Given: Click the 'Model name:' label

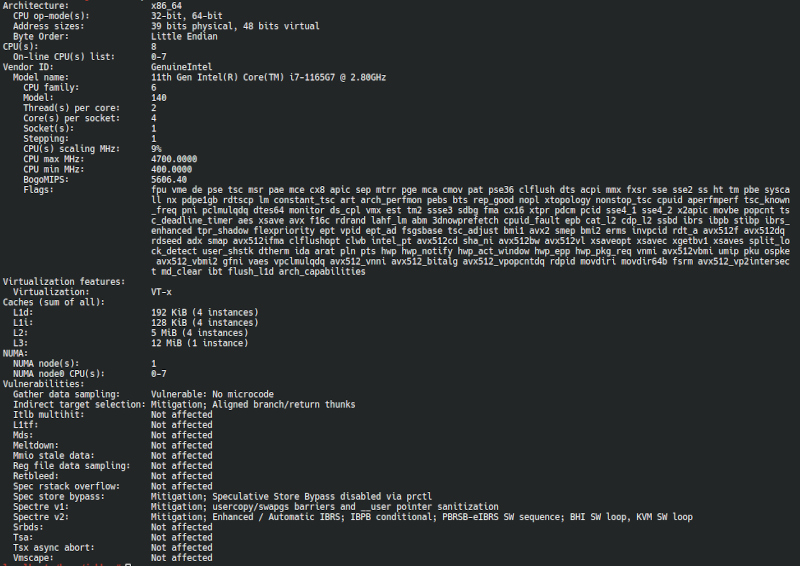Looking at the screenshot, I should point(41,77).
